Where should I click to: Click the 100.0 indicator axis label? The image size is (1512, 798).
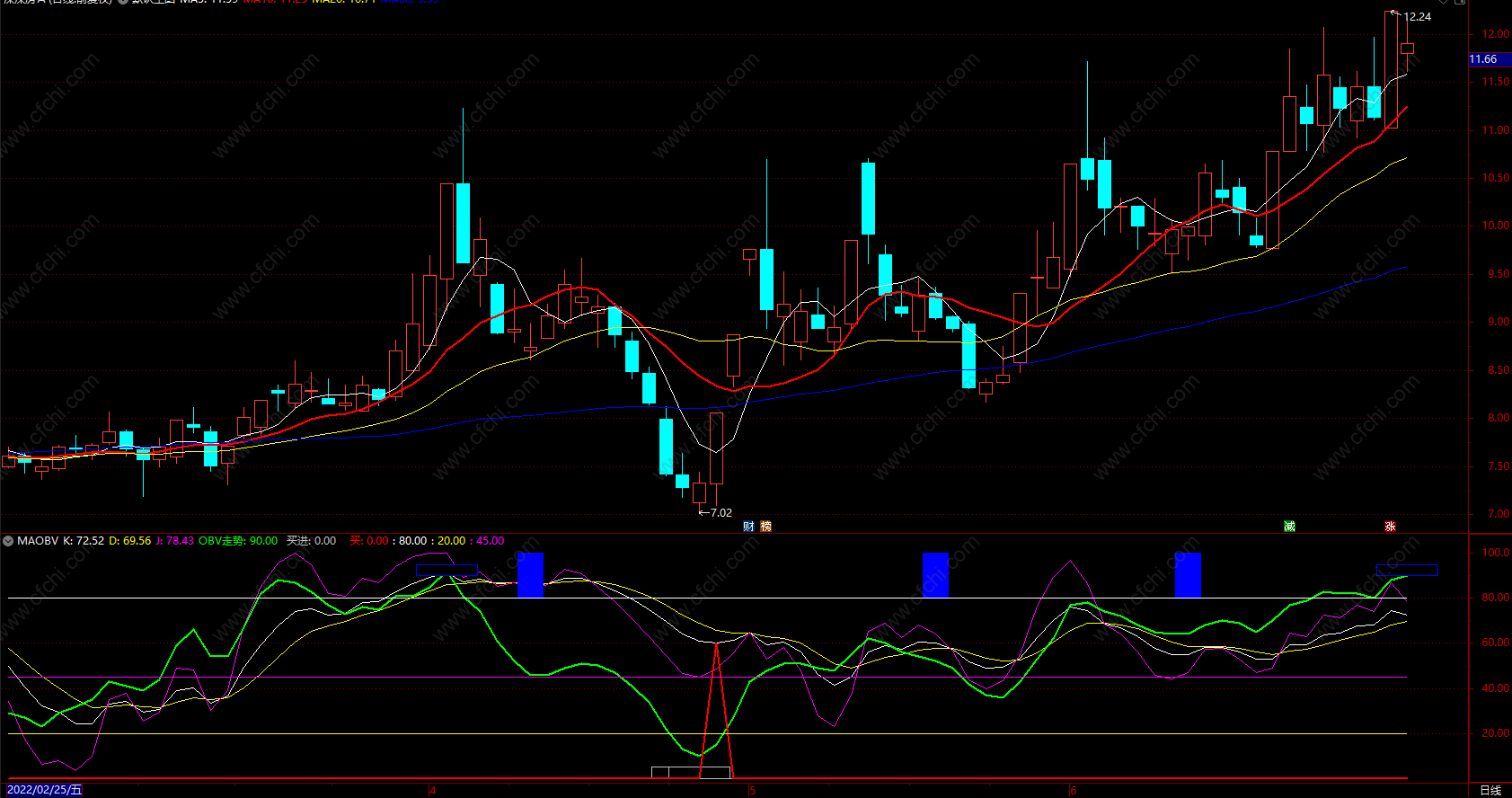[1496, 553]
